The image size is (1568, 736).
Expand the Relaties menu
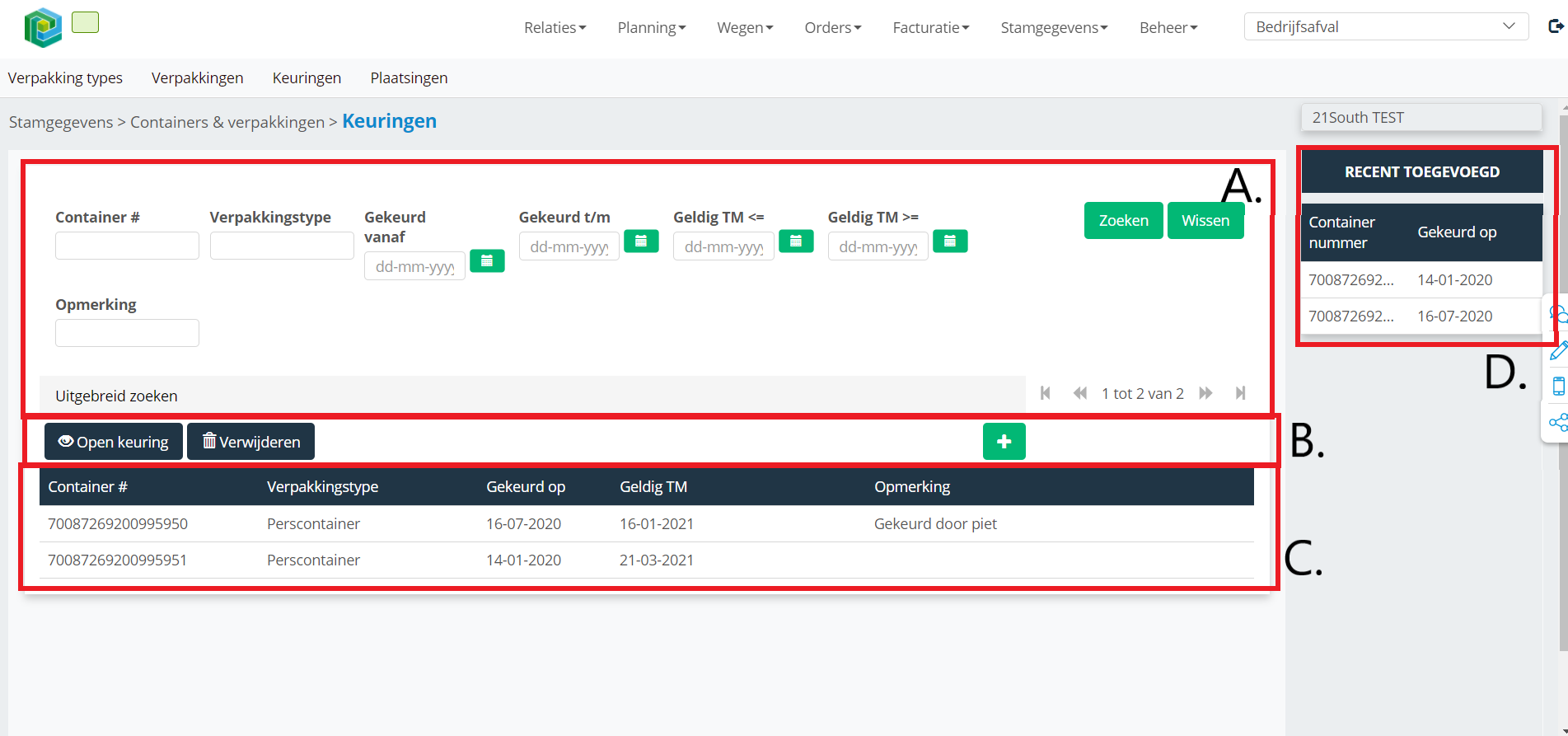555,27
